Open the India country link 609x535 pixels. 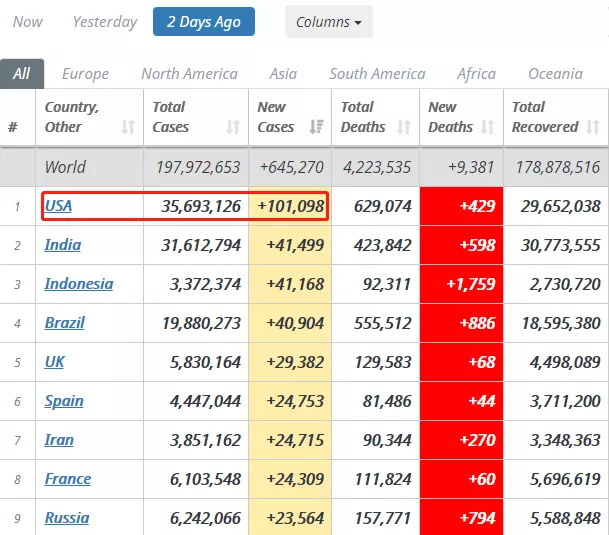(x=63, y=245)
